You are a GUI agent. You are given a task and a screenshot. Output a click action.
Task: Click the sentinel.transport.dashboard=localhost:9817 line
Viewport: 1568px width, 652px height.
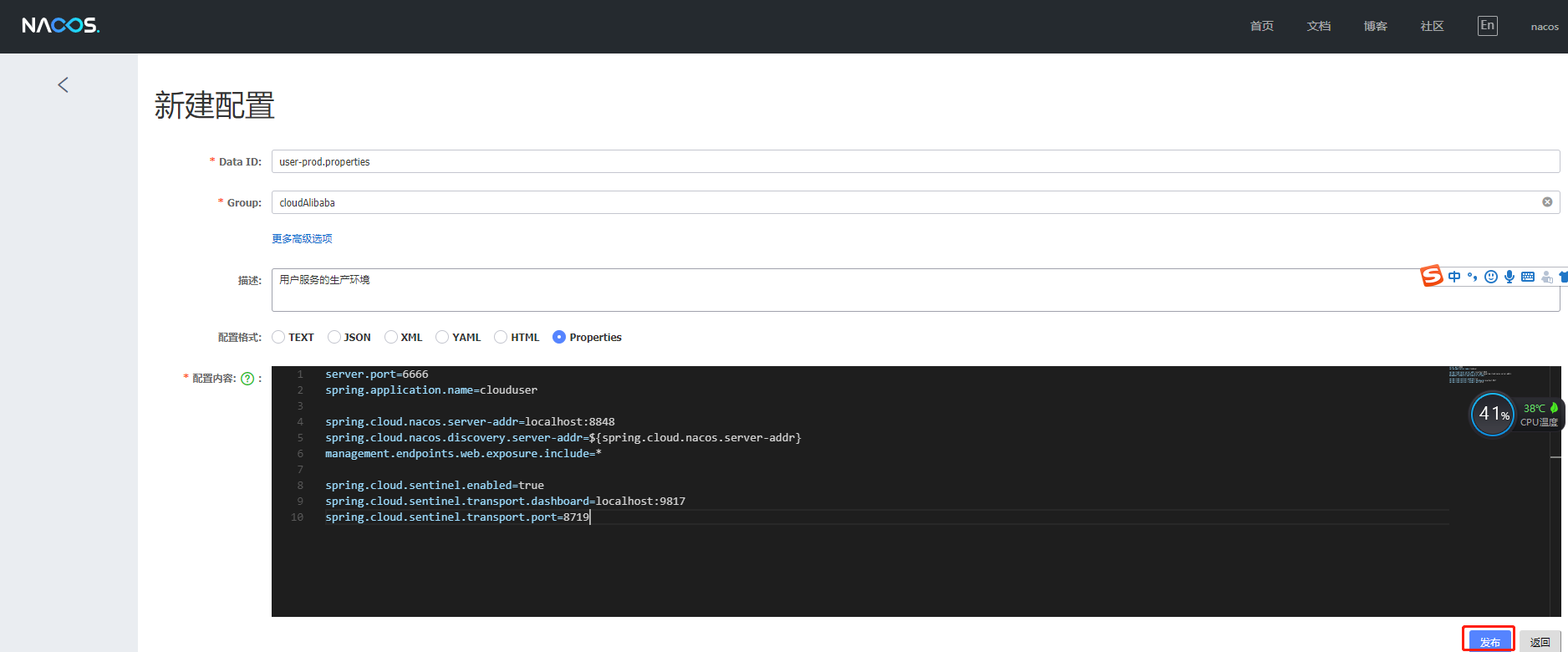pyautogui.click(x=505, y=502)
